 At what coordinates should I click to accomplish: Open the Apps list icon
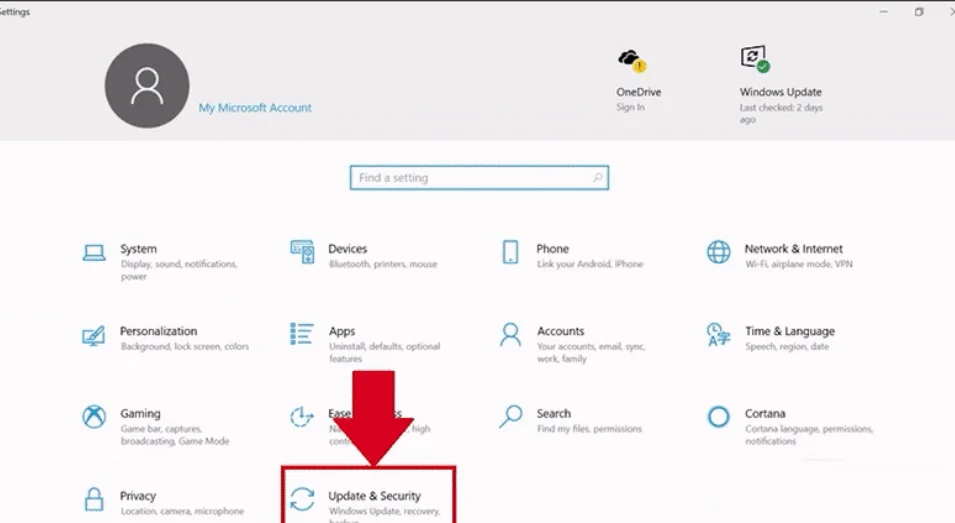pyautogui.click(x=302, y=334)
